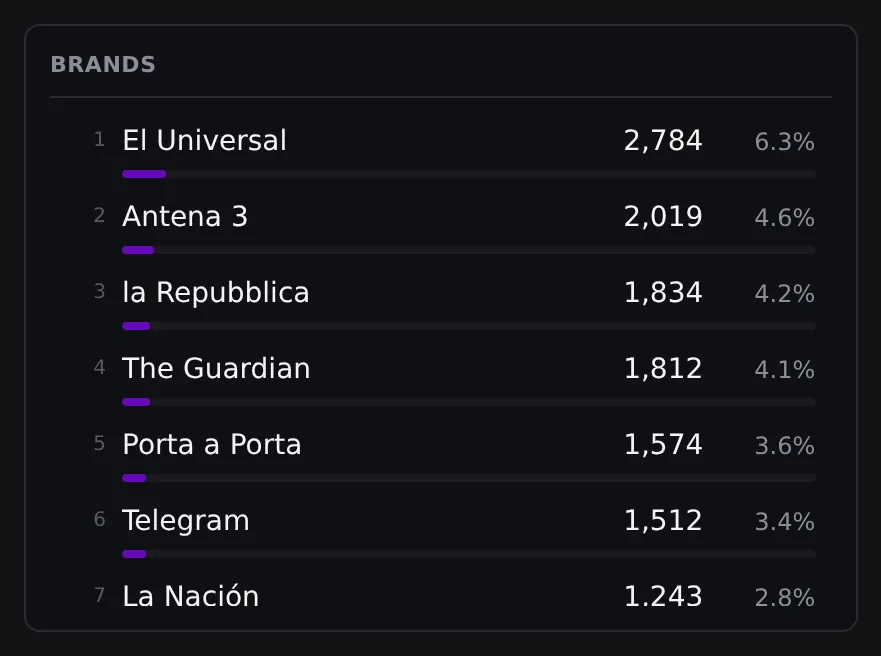881x656 pixels.
Task: Click the 2,019 count value
Action: (x=663, y=216)
